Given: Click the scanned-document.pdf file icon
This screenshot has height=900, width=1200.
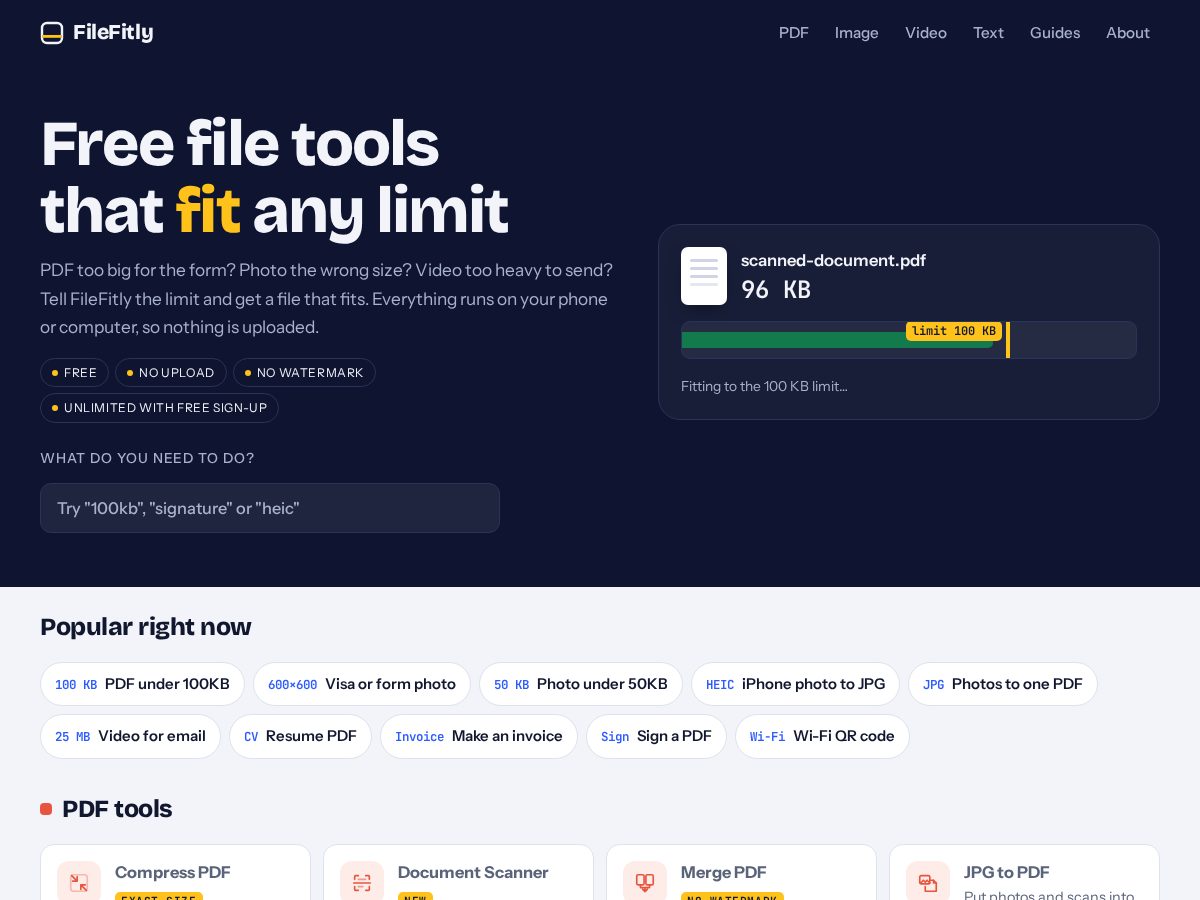Looking at the screenshot, I should (704, 276).
